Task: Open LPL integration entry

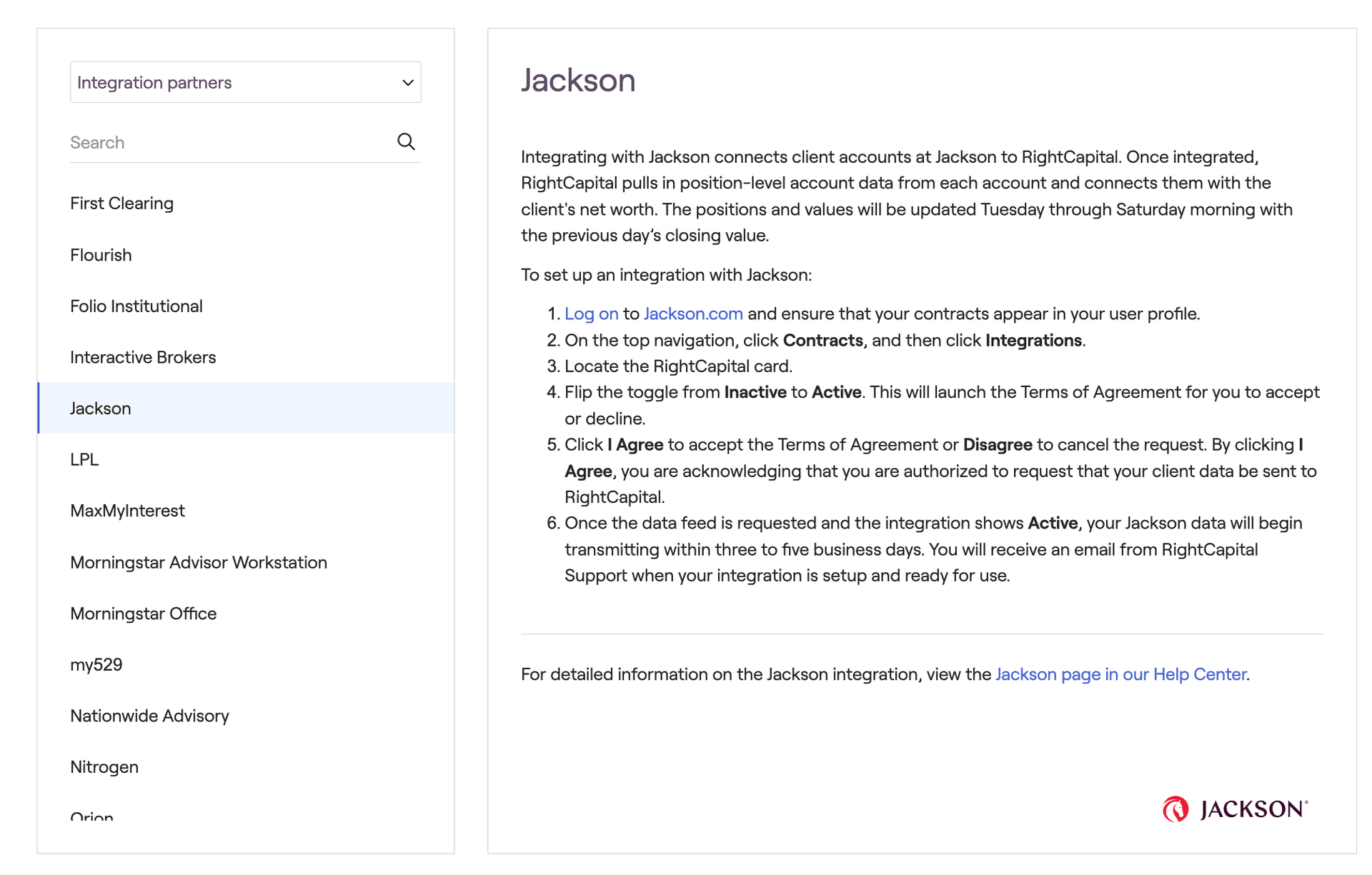Action: coord(84,460)
